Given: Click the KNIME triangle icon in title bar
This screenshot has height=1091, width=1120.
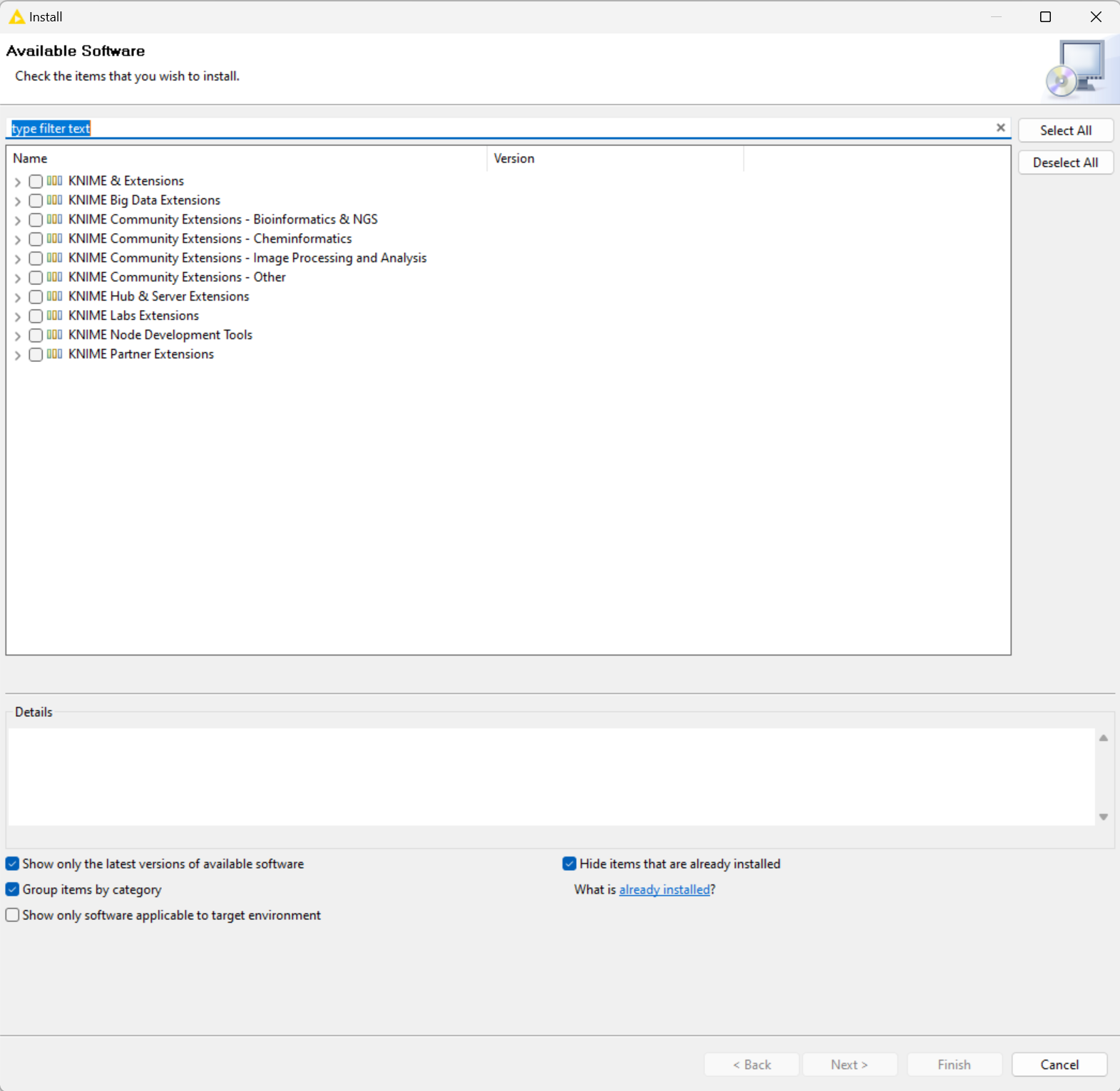Looking at the screenshot, I should coord(16,16).
